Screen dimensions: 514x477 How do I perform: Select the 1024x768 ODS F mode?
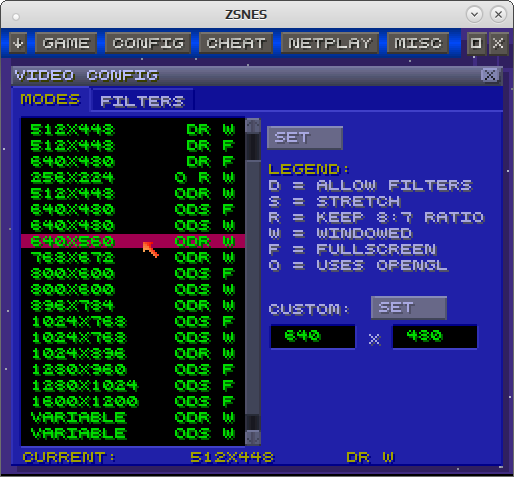click(x=133, y=321)
